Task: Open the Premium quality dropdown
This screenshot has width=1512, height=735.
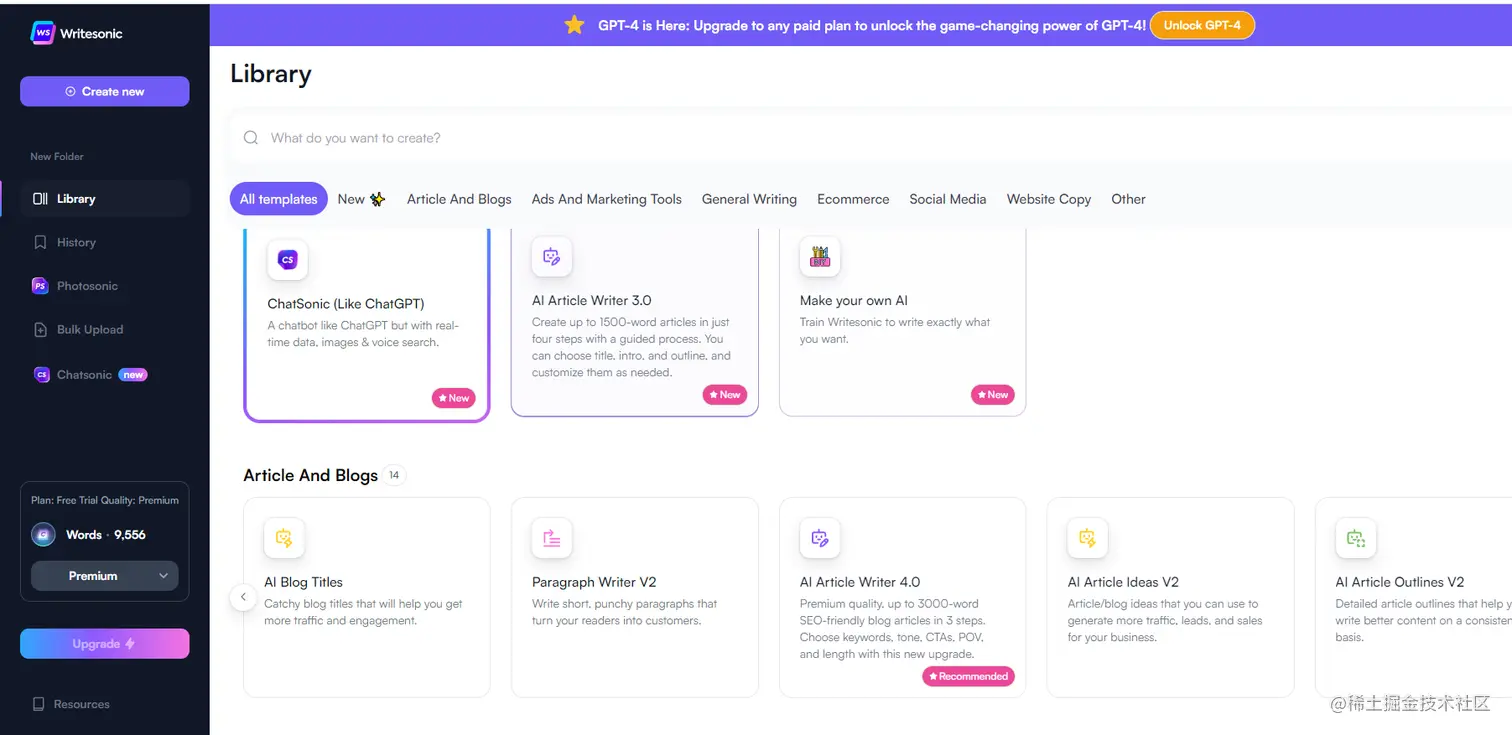Action: click(105, 576)
